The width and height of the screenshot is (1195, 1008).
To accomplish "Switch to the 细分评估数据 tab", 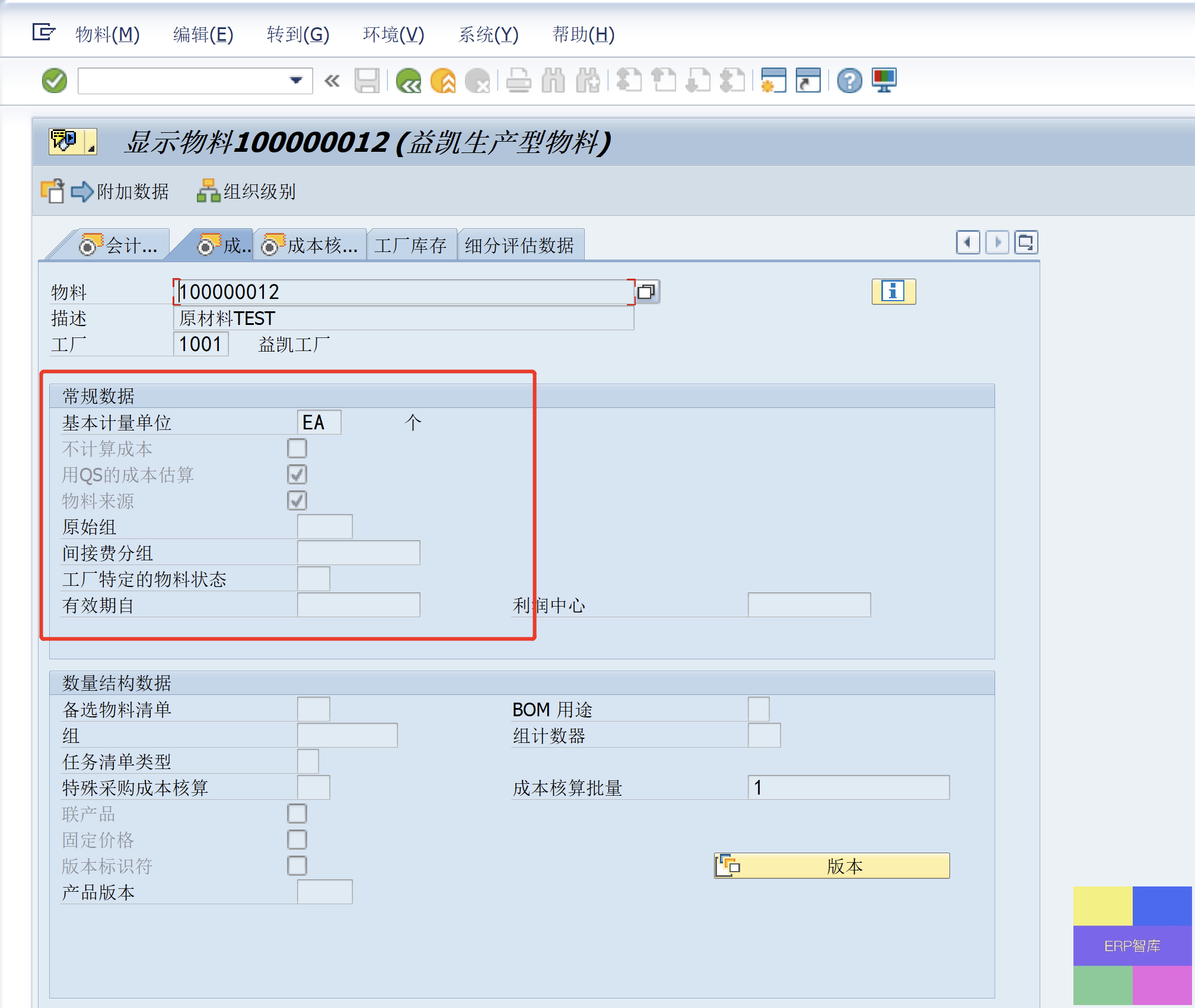I will coord(520,245).
